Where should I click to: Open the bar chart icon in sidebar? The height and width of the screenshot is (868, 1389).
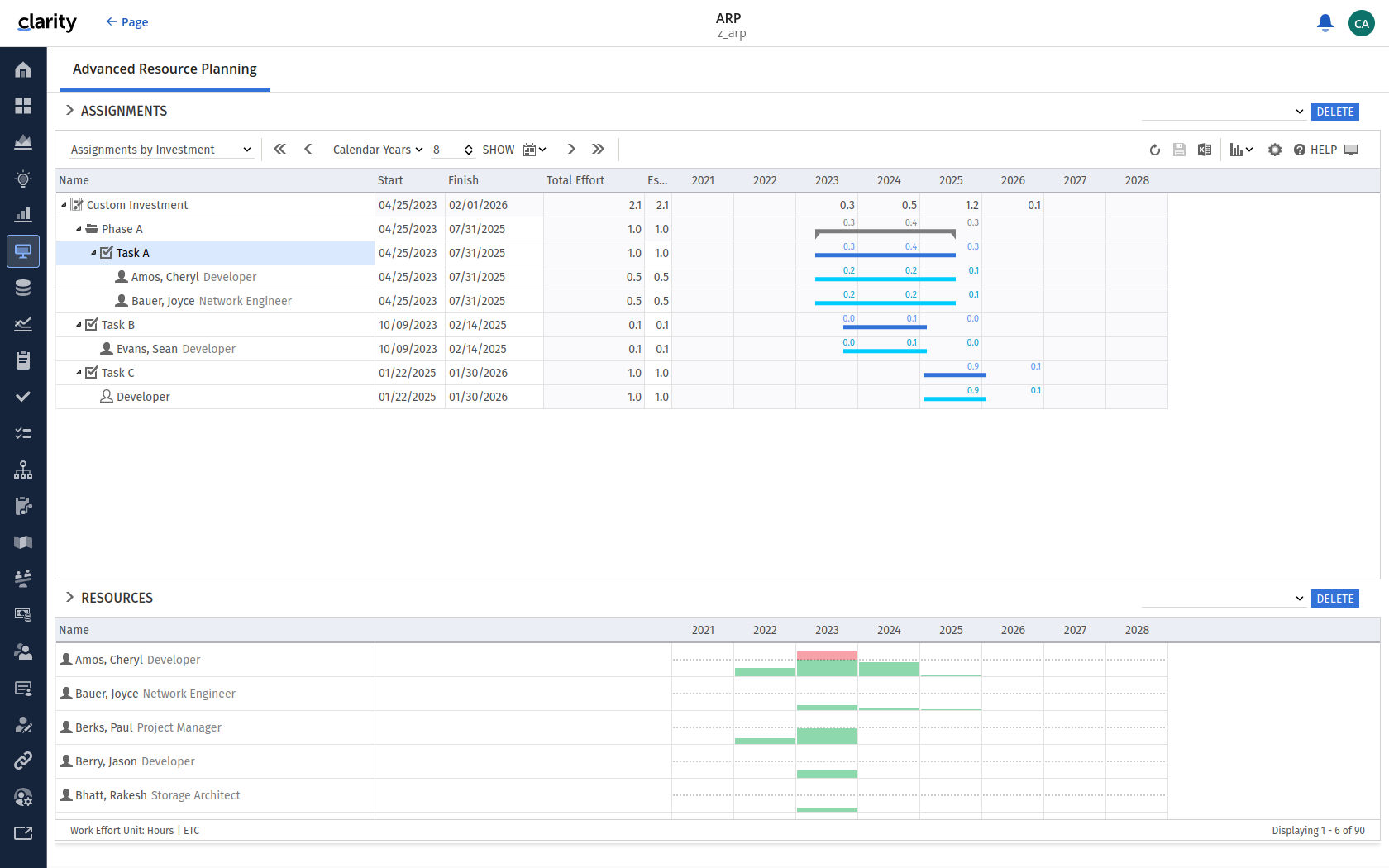[x=23, y=215]
